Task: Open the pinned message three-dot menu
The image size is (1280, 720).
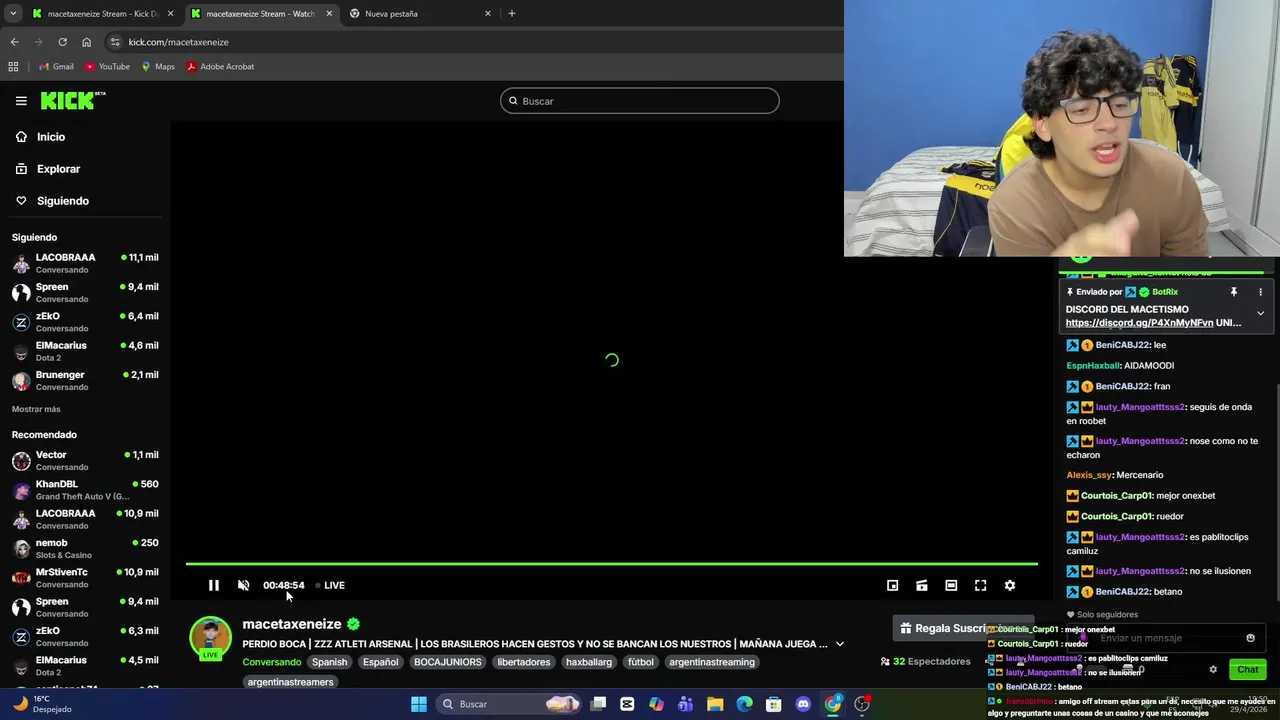Action: tap(1260, 292)
